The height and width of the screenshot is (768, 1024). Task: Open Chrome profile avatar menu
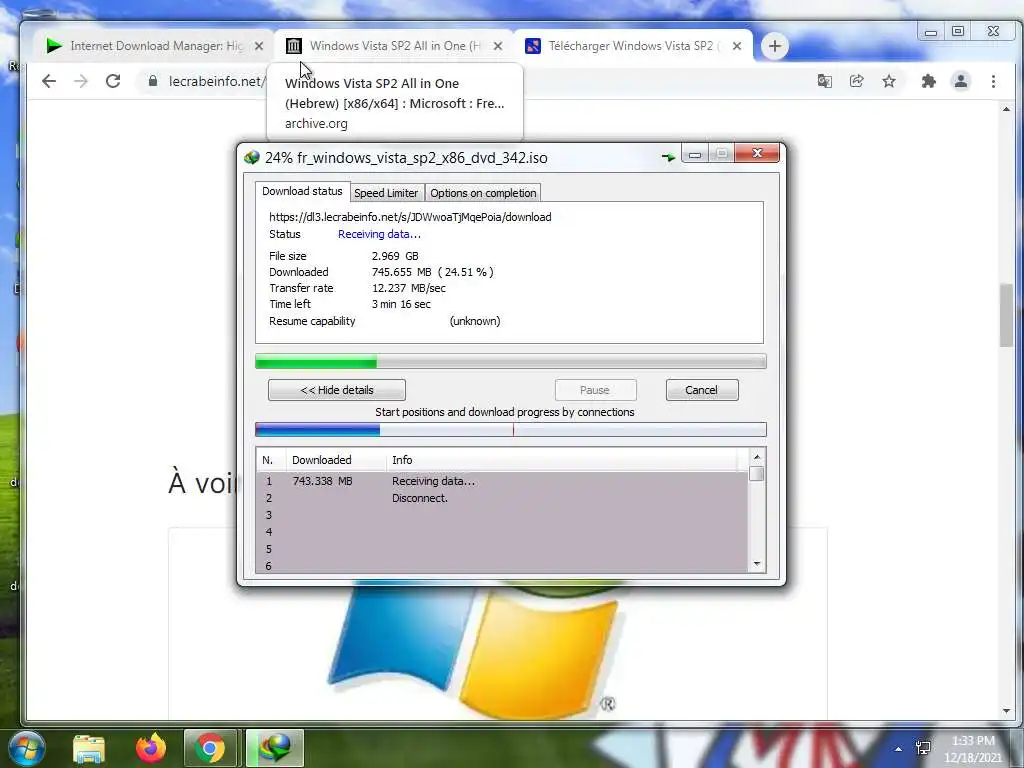pyautogui.click(x=961, y=81)
